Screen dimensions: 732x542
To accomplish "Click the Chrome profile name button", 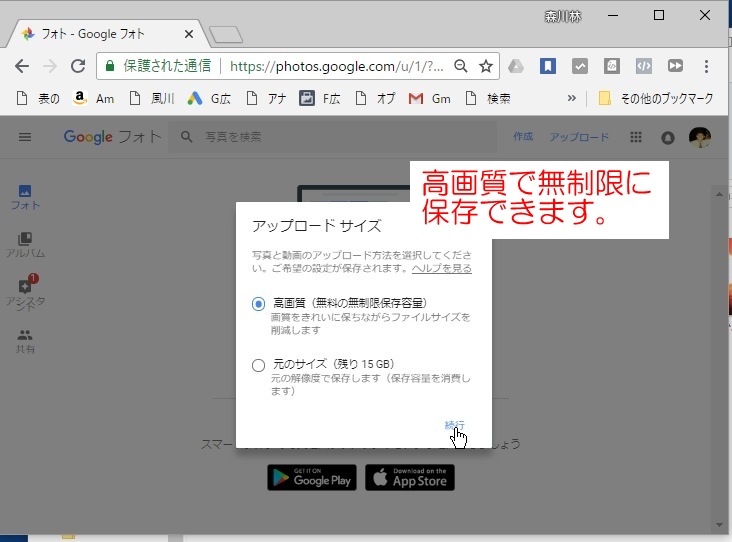I will point(563,17).
